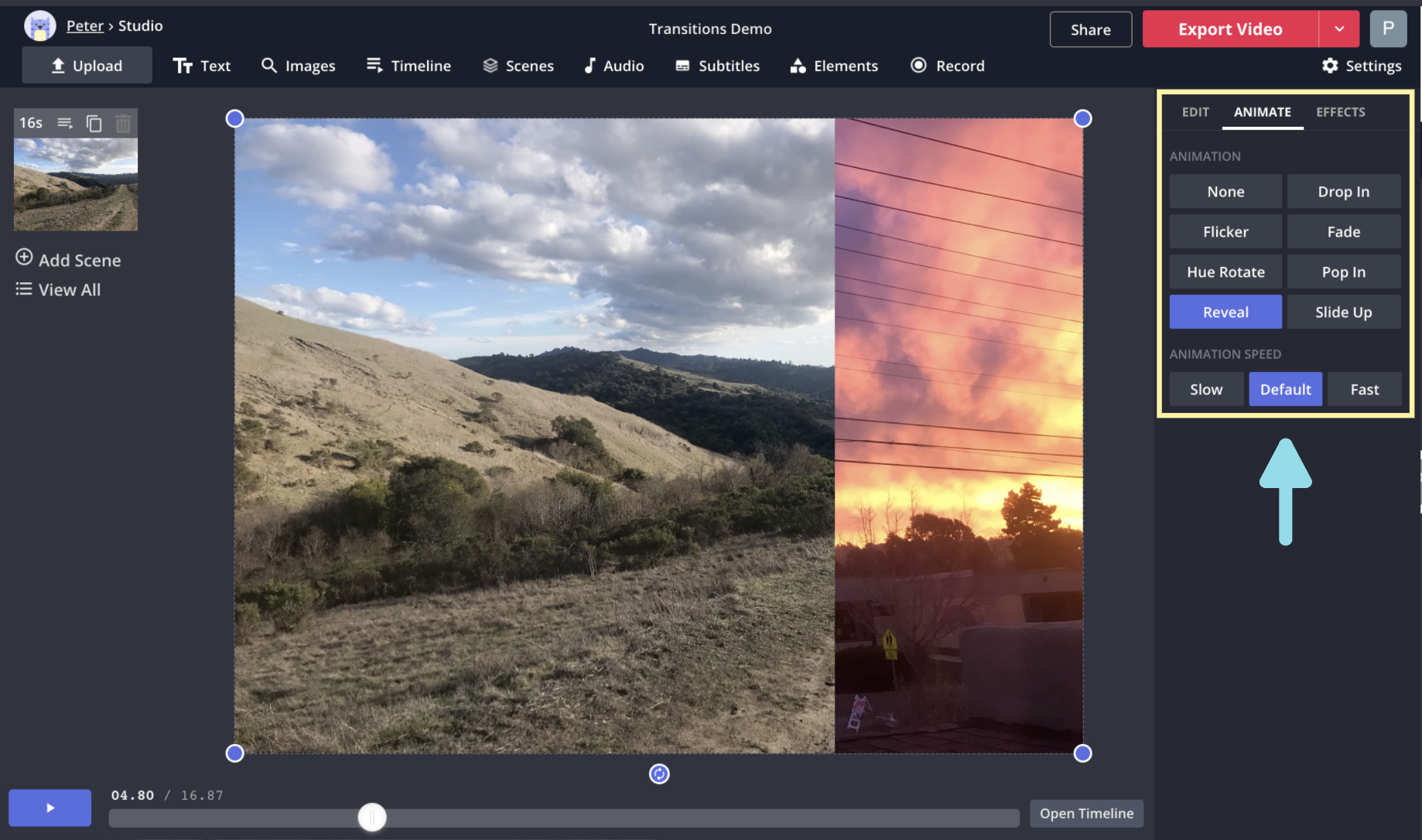Expand the Export Video dropdown arrow

pyautogui.click(x=1339, y=29)
